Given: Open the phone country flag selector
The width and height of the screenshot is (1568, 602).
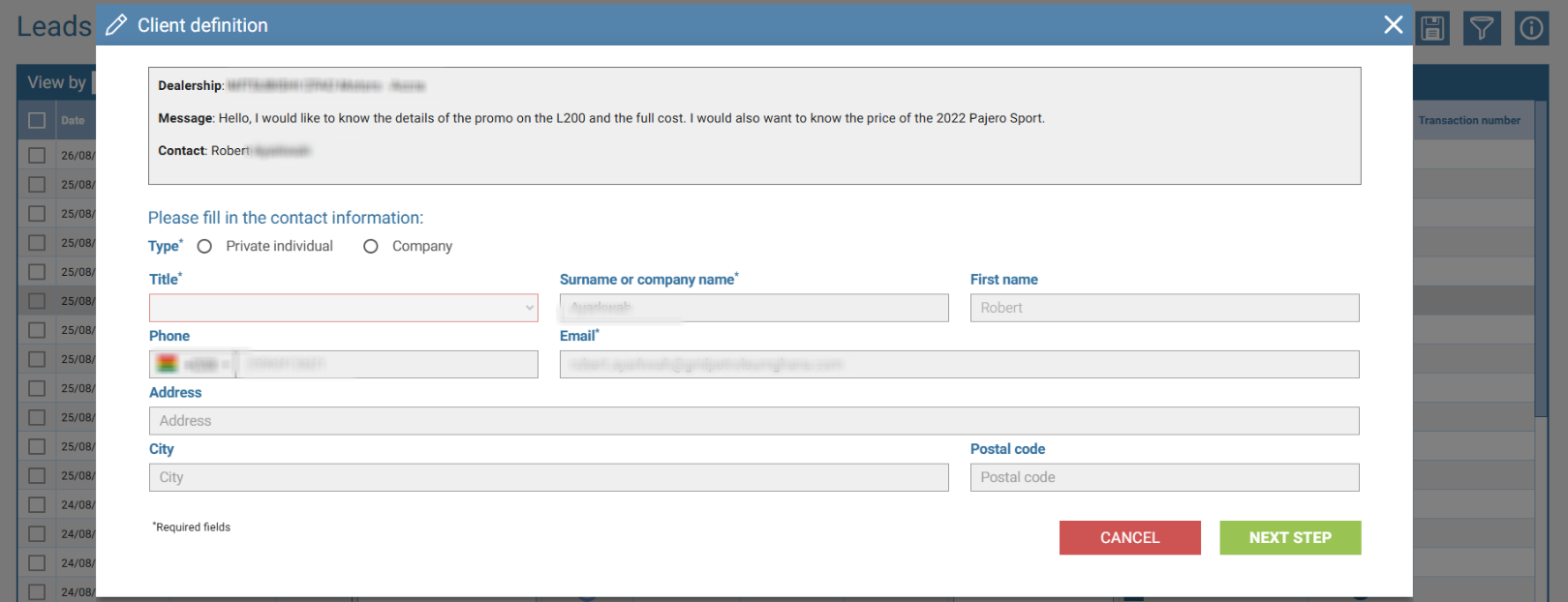Looking at the screenshot, I should [194, 364].
